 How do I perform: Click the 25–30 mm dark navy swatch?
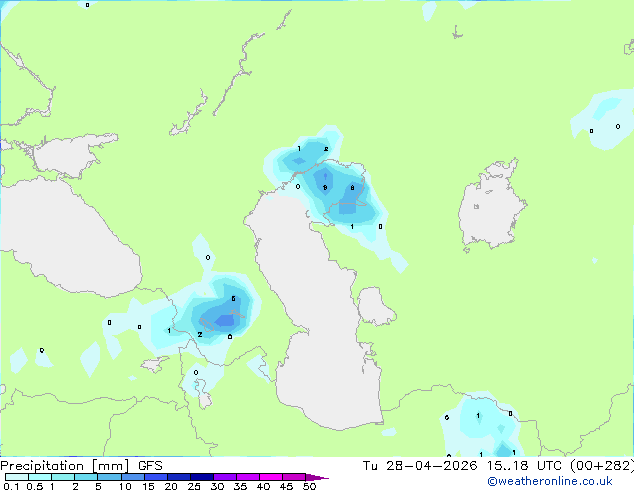(x=202, y=477)
